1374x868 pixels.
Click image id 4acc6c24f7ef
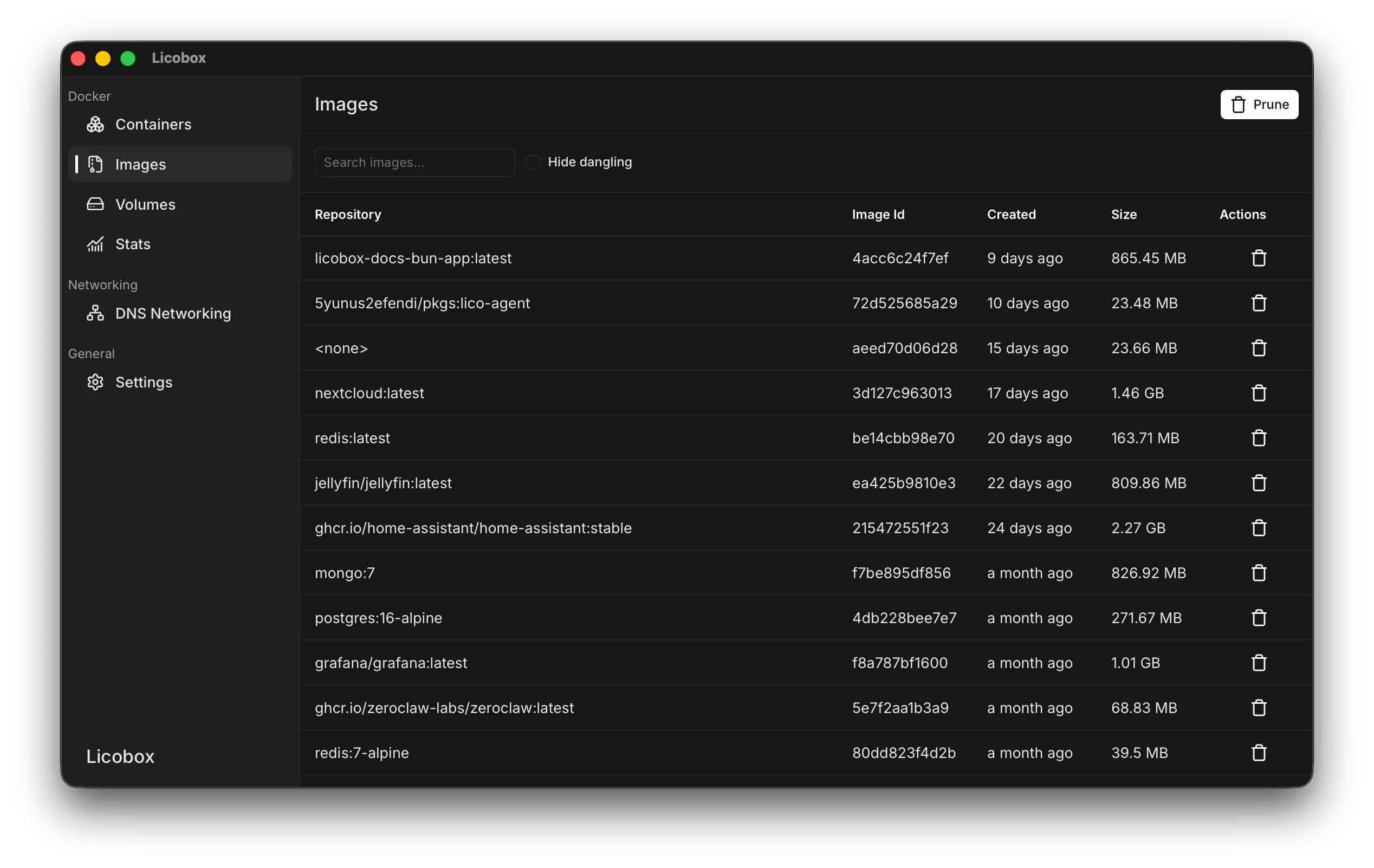(x=900, y=258)
